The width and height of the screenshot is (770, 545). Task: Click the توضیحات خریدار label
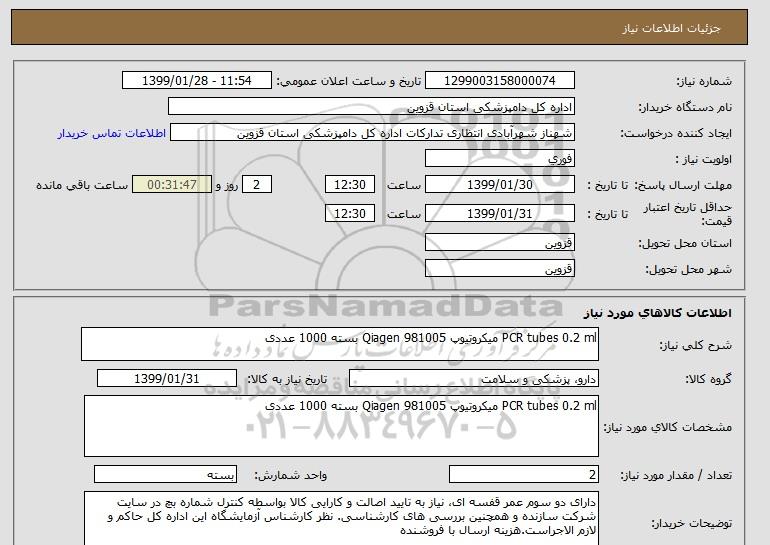coord(691,523)
